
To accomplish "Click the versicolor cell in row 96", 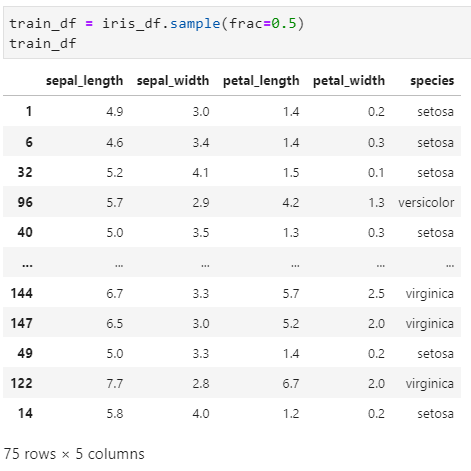I will pos(426,202).
